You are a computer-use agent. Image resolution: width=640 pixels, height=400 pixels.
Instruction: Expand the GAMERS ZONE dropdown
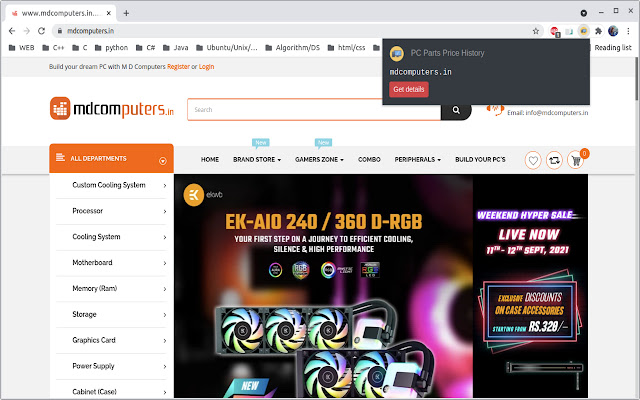tap(319, 160)
